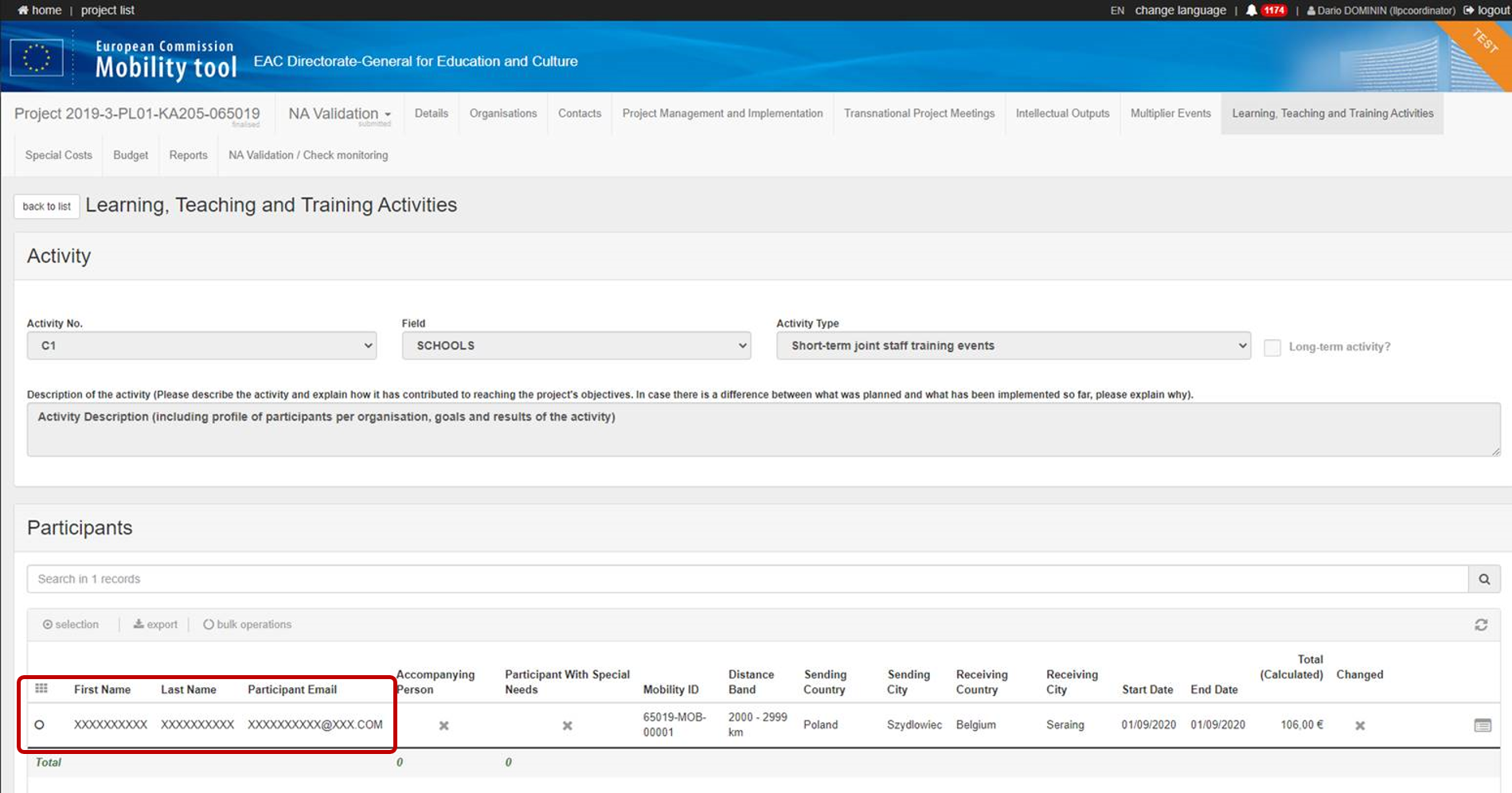Click the export button
Screen dimensions: 1512x793
[x=155, y=625]
